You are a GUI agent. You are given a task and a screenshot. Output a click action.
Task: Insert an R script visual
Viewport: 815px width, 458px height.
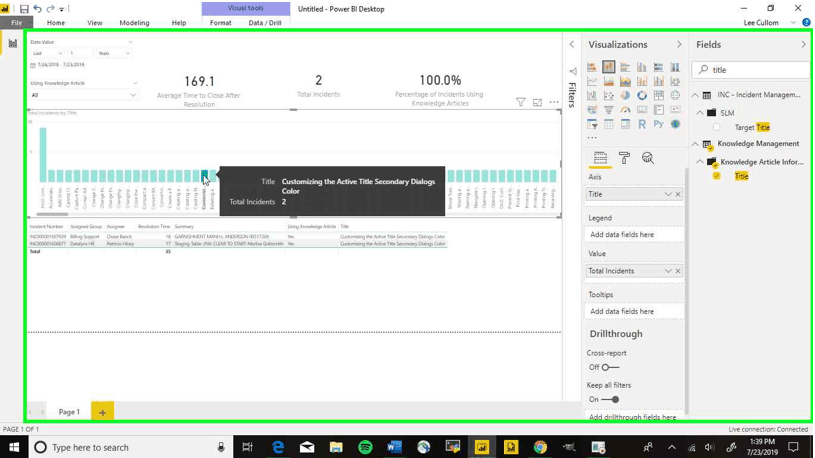coord(642,124)
